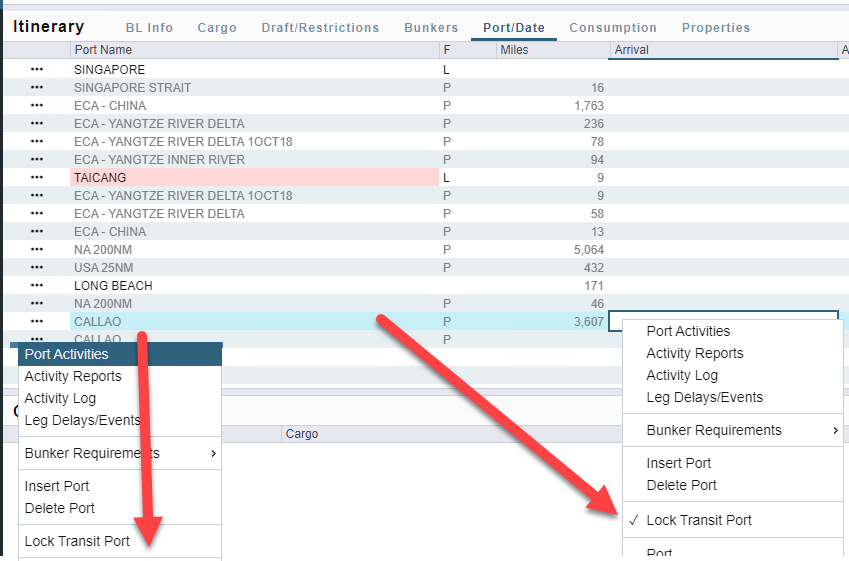Open the ellipsis menu for SINGAPORE STRAIT
The width and height of the screenshot is (849, 561).
(37, 88)
